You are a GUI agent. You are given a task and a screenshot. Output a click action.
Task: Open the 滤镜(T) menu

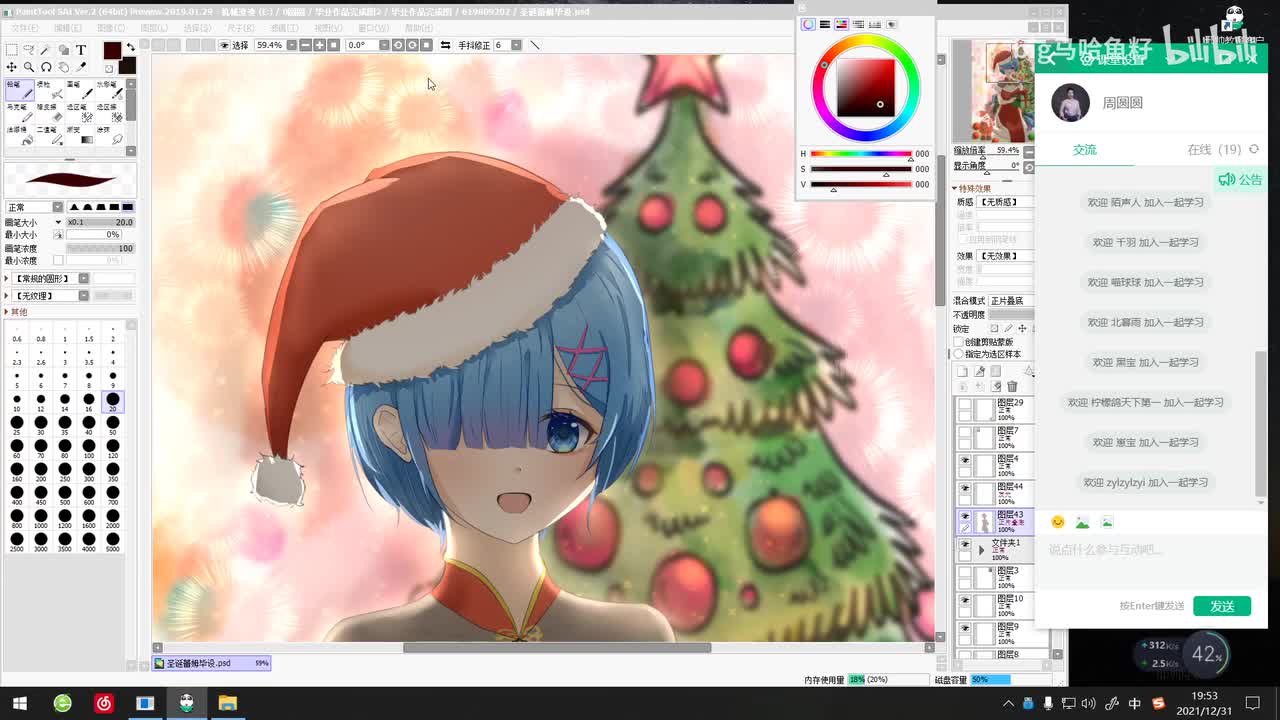tap(284, 28)
